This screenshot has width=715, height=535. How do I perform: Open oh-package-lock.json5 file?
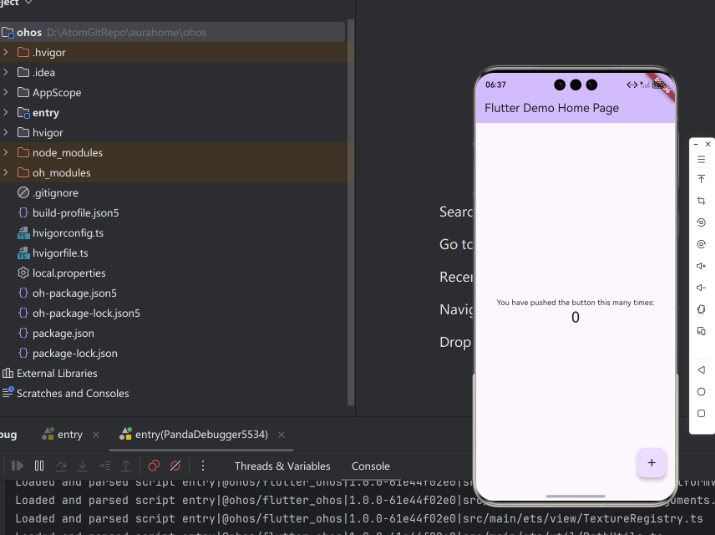pos(86,313)
